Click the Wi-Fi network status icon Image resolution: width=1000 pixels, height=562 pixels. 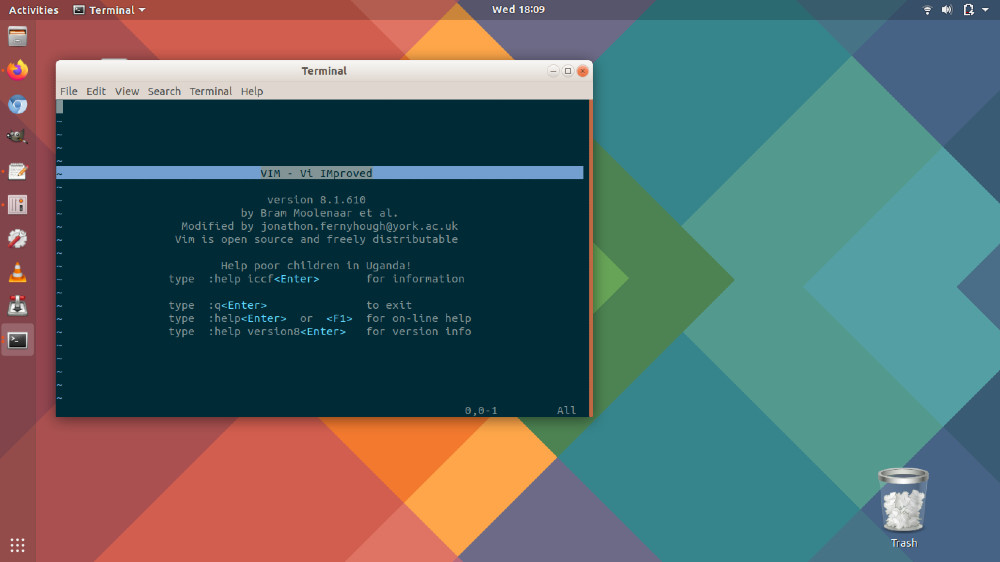click(927, 10)
